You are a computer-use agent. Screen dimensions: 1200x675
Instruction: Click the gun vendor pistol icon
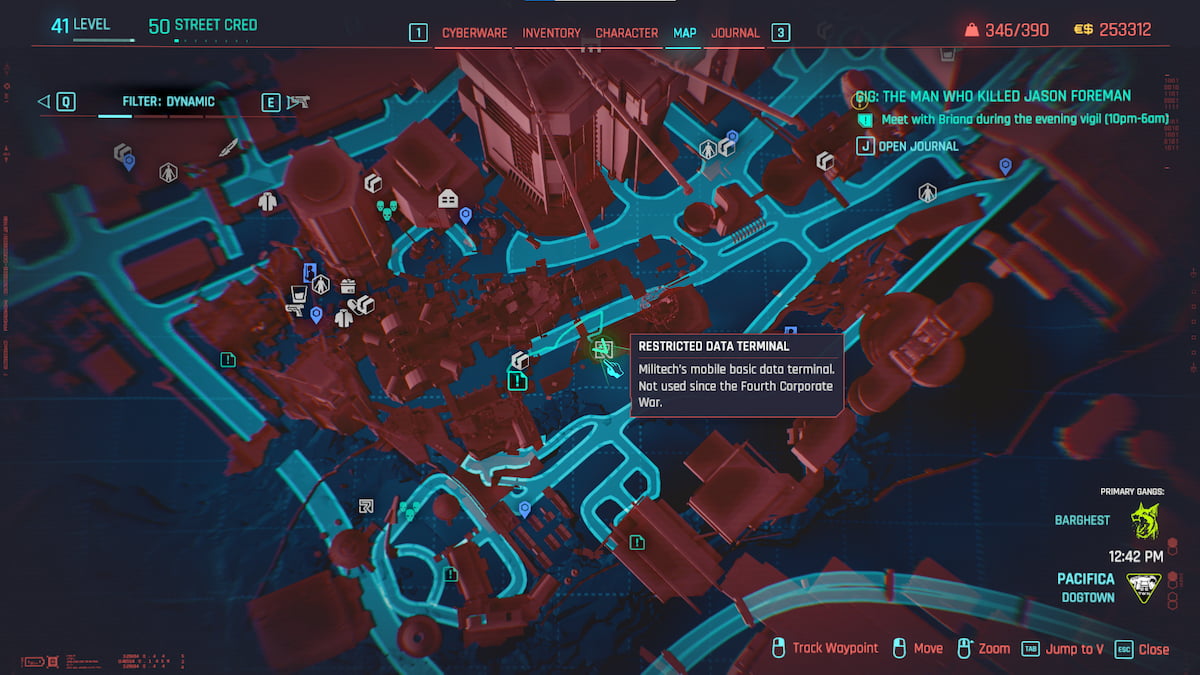pyautogui.click(x=295, y=311)
